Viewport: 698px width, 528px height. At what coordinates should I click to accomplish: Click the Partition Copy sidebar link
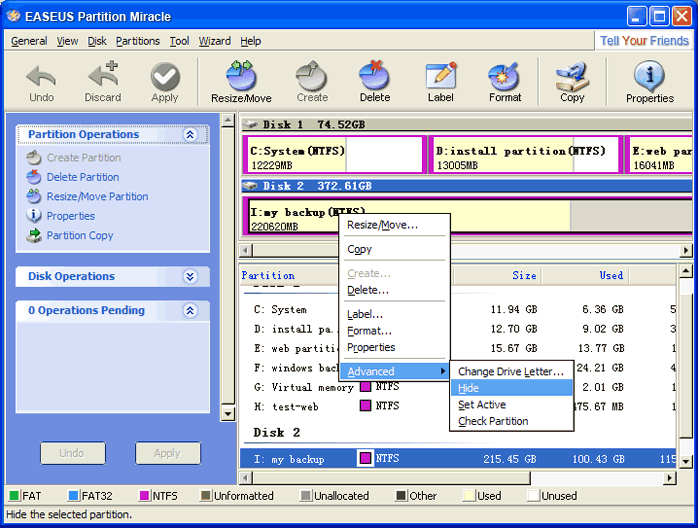coord(80,236)
